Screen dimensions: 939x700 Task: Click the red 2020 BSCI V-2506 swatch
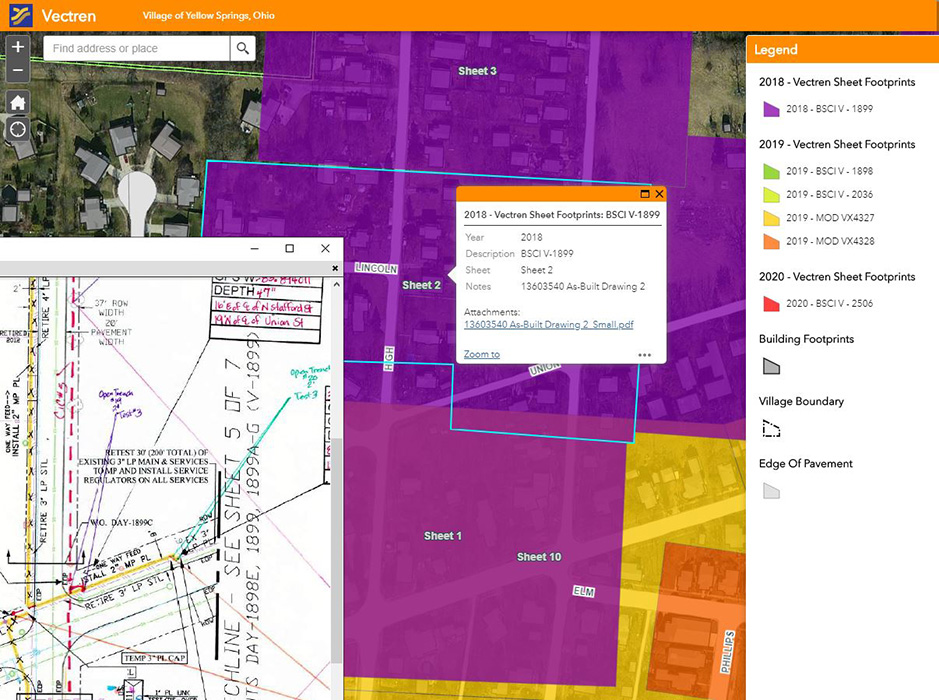[x=770, y=303]
